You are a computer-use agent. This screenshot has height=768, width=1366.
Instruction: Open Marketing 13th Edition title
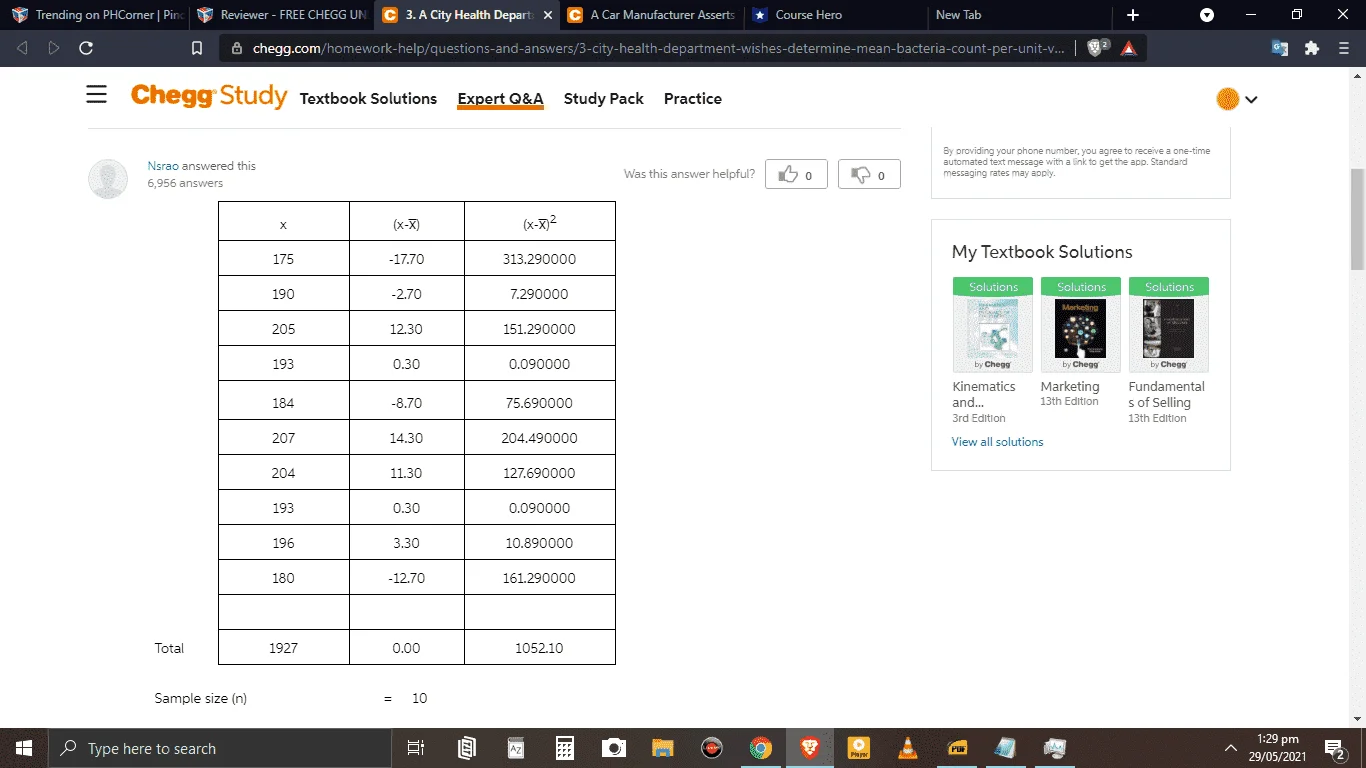pos(1069,386)
